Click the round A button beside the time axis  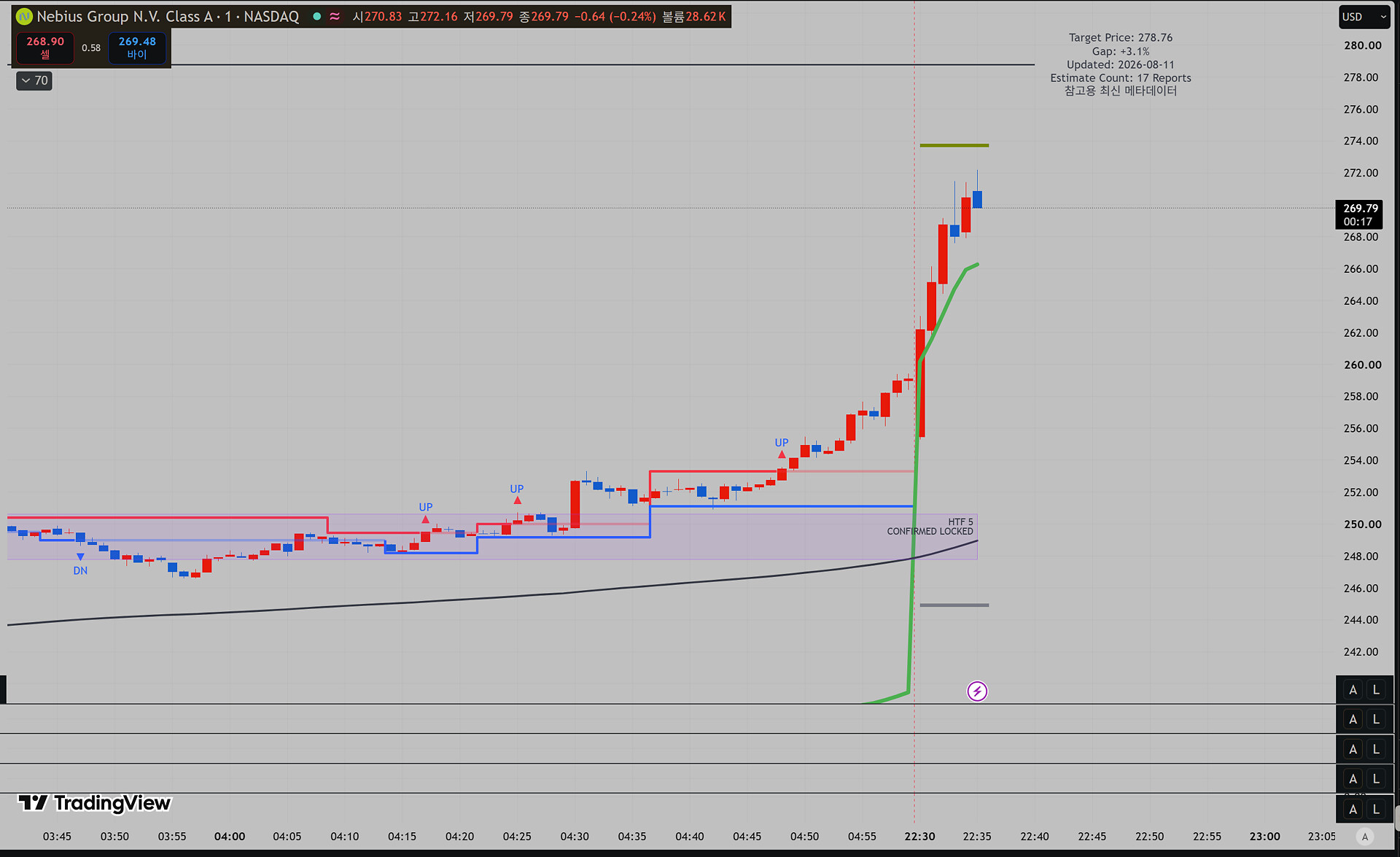tap(1365, 837)
